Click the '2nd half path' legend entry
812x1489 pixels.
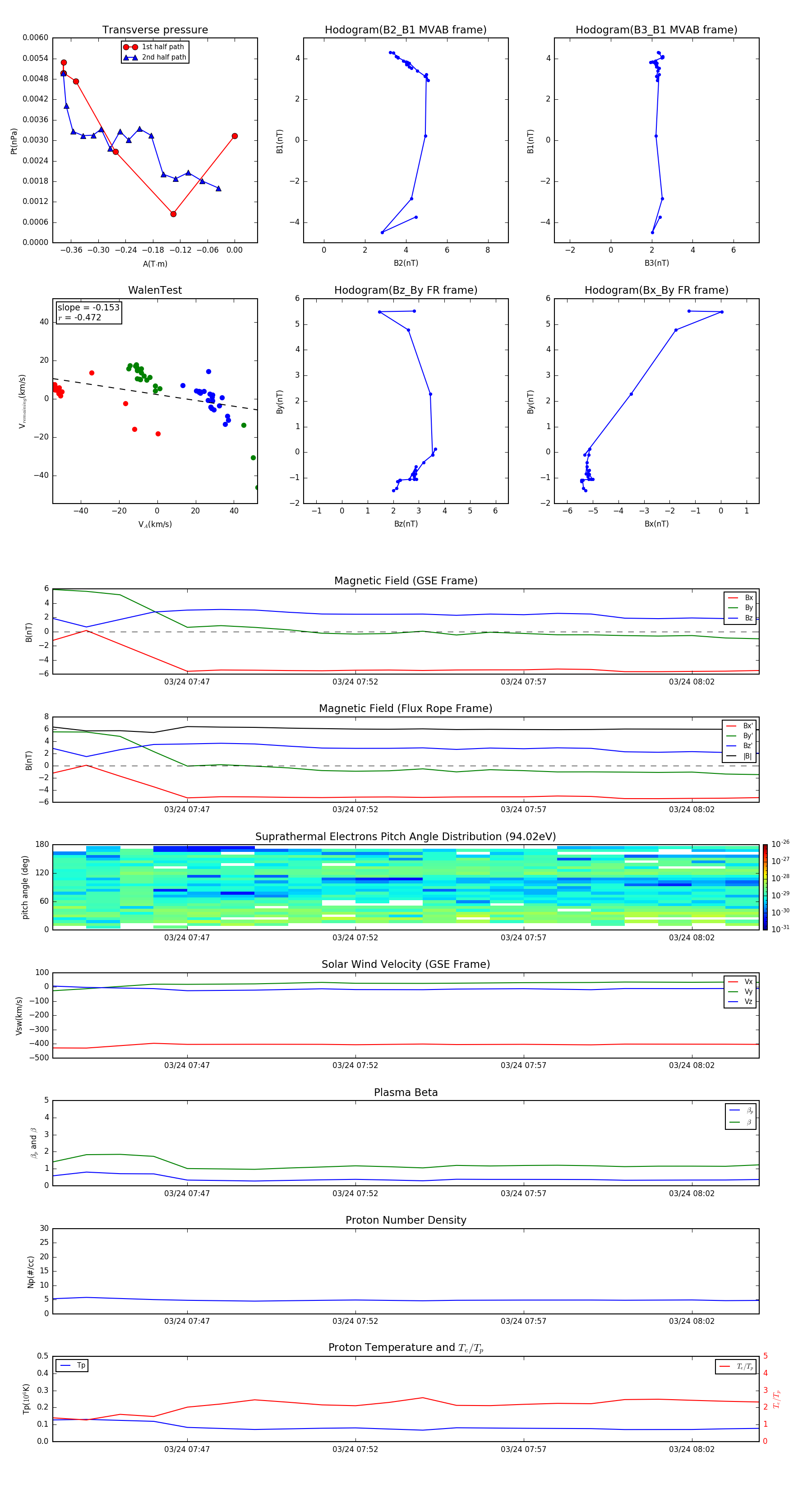(x=154, y=57)
